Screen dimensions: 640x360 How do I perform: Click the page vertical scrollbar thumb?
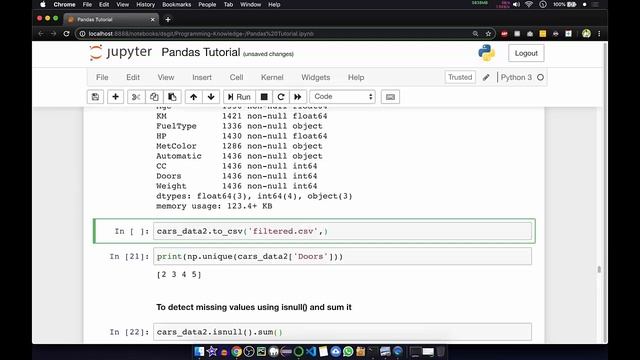coord(599,269)
